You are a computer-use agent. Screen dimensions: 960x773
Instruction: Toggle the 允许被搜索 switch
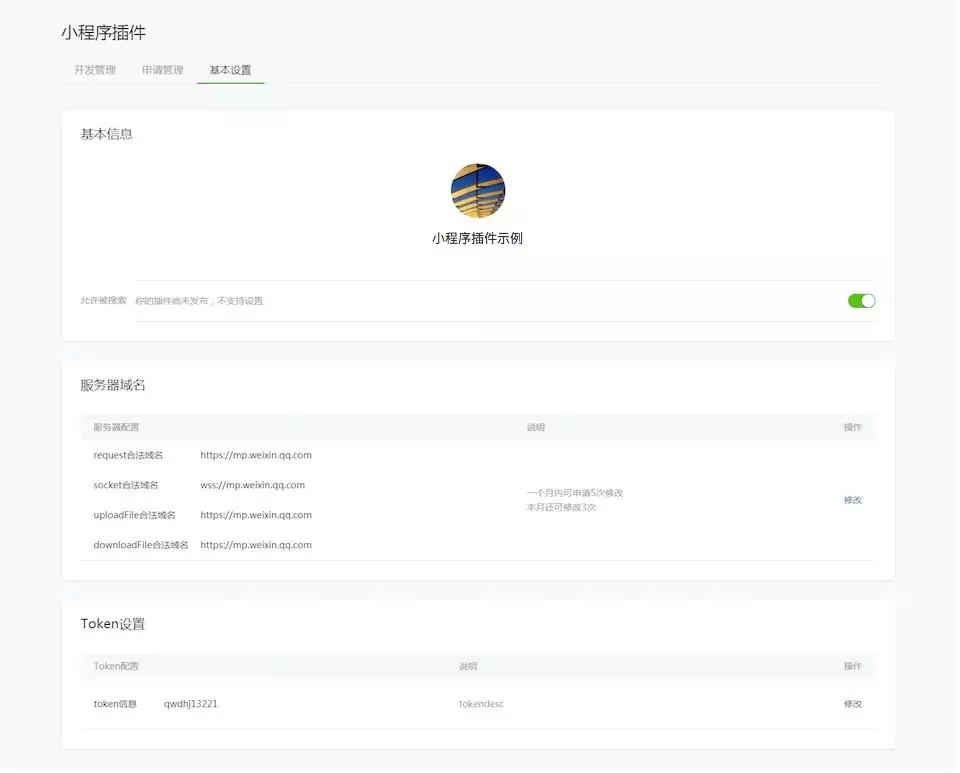point(861,301)
